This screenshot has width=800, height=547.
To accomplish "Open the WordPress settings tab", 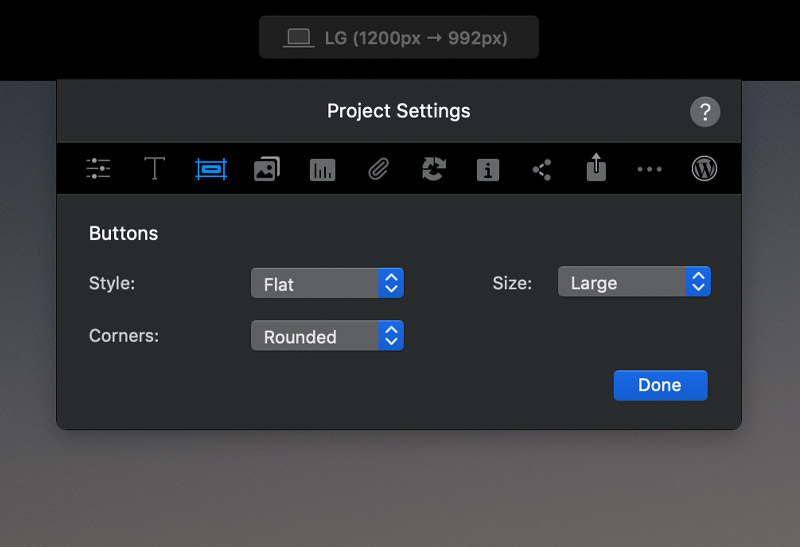I will click(x=704, y=168).
